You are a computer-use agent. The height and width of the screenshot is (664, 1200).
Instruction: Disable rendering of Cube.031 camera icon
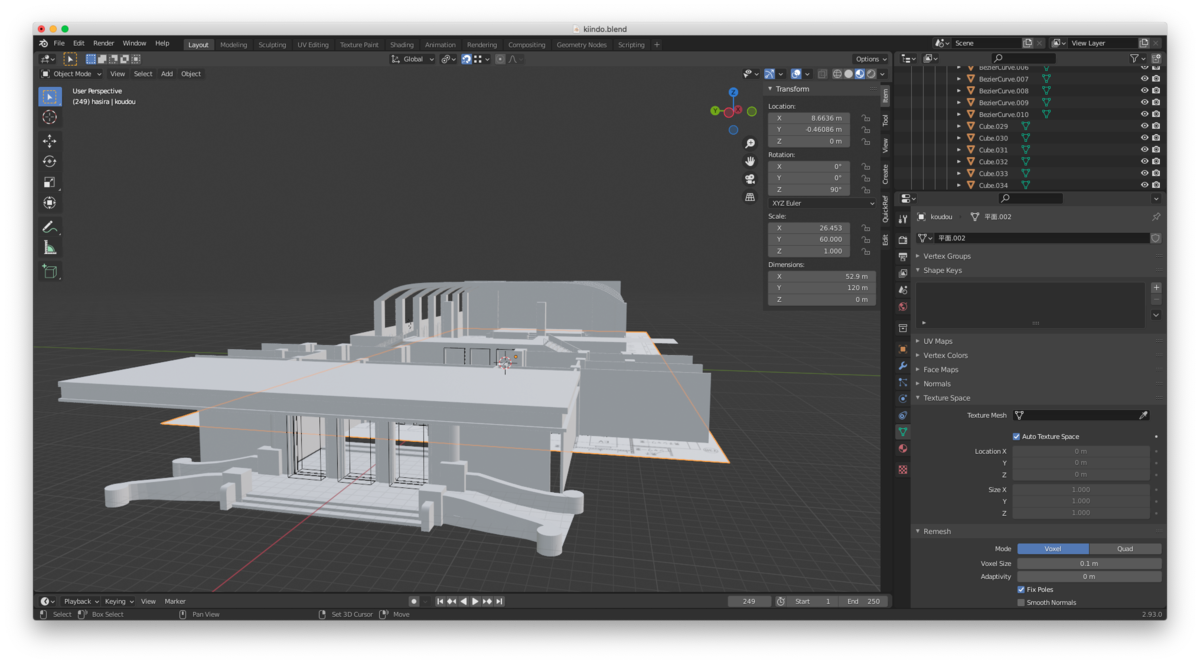(1156, 150)
